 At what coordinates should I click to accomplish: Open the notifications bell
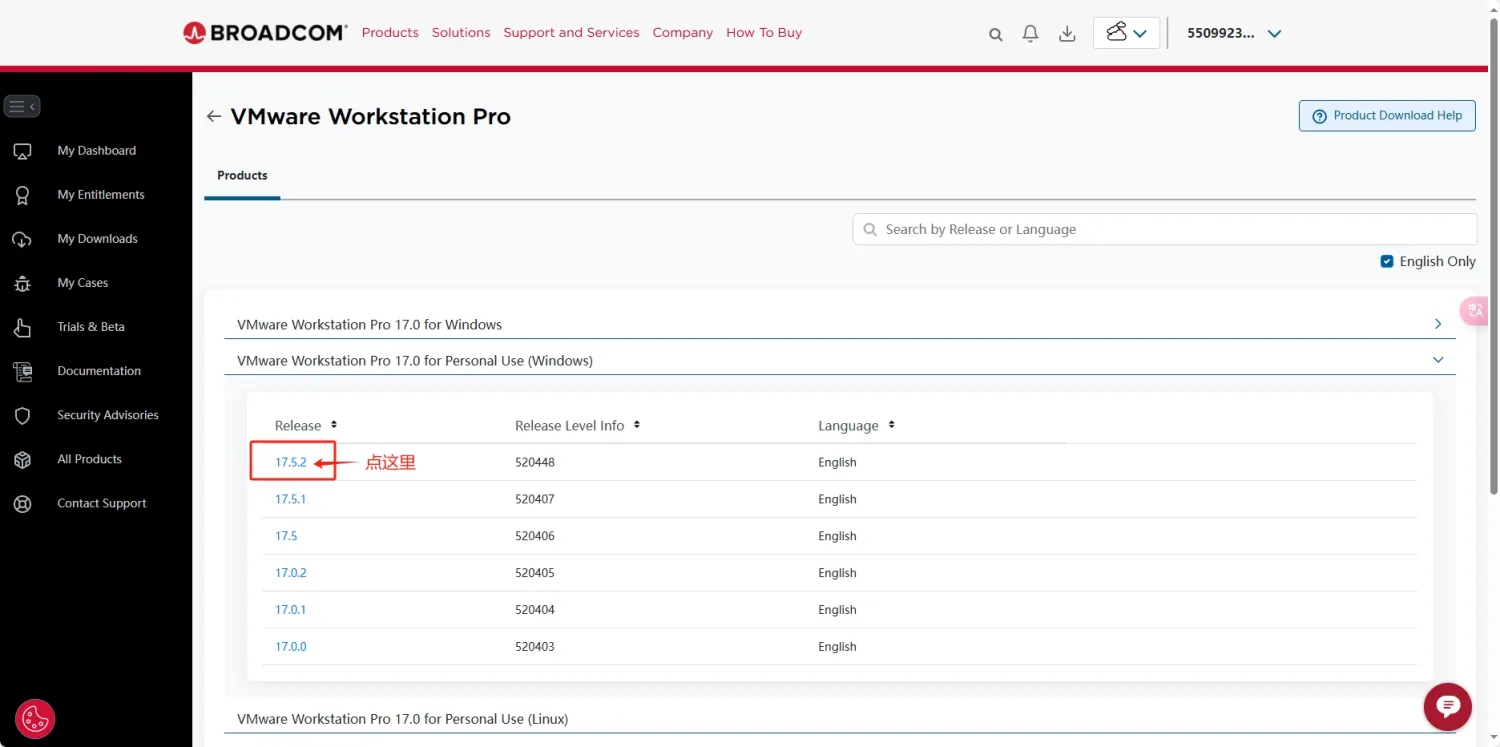point(1030,33)
